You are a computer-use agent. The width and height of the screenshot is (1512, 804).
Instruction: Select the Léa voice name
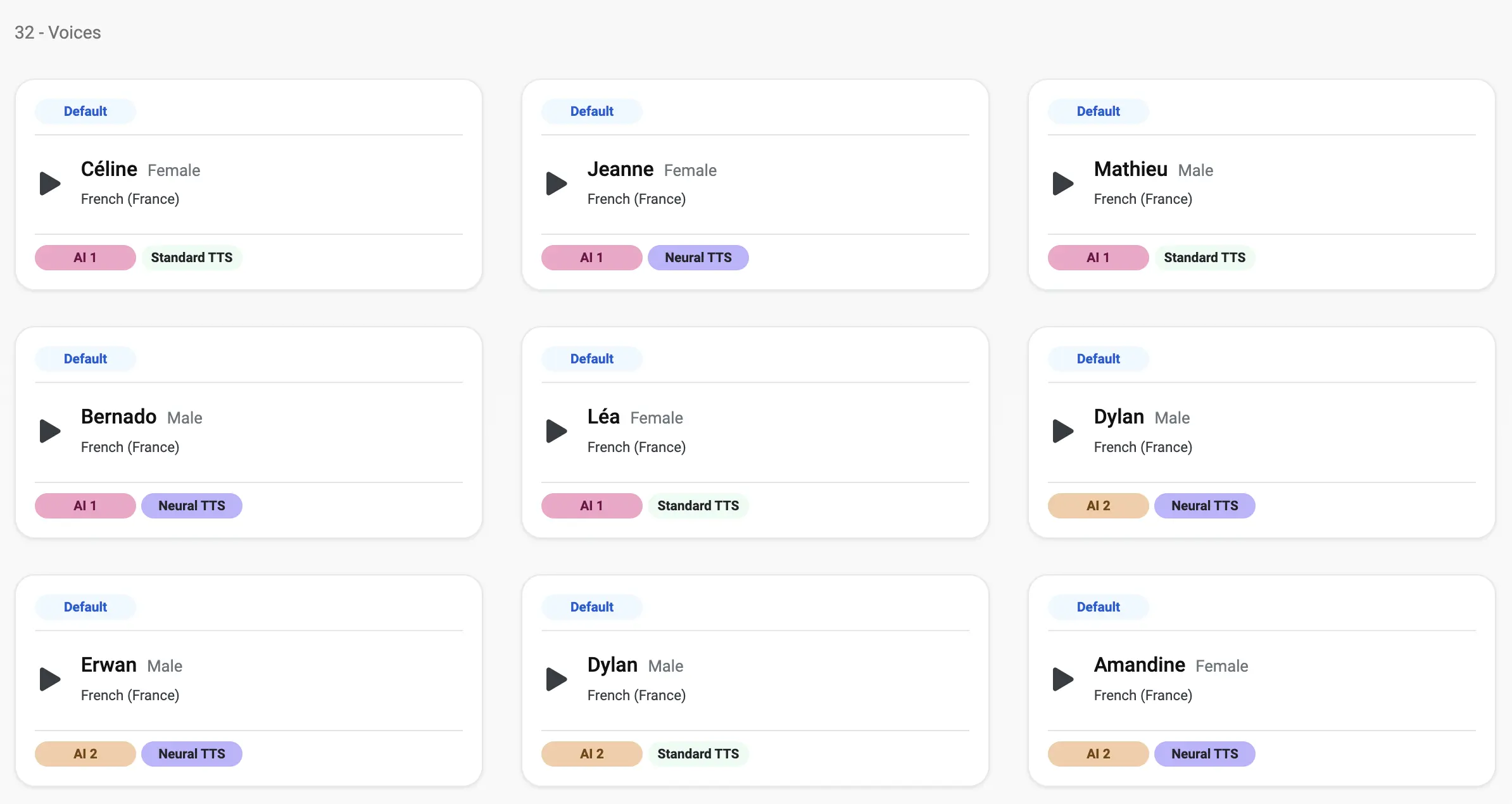click(603, 417)
